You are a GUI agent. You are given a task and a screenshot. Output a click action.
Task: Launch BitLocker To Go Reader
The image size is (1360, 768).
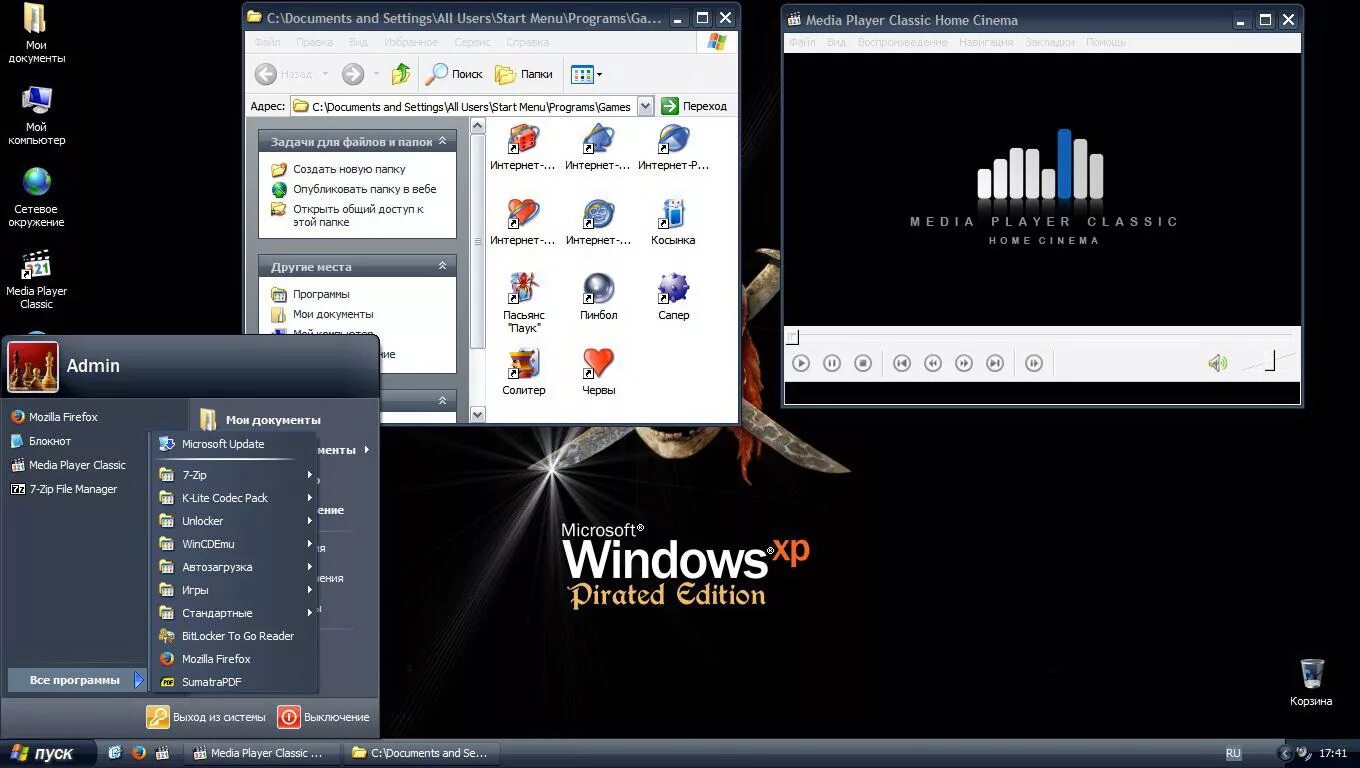pyautogui.click(x=235, y=636)
